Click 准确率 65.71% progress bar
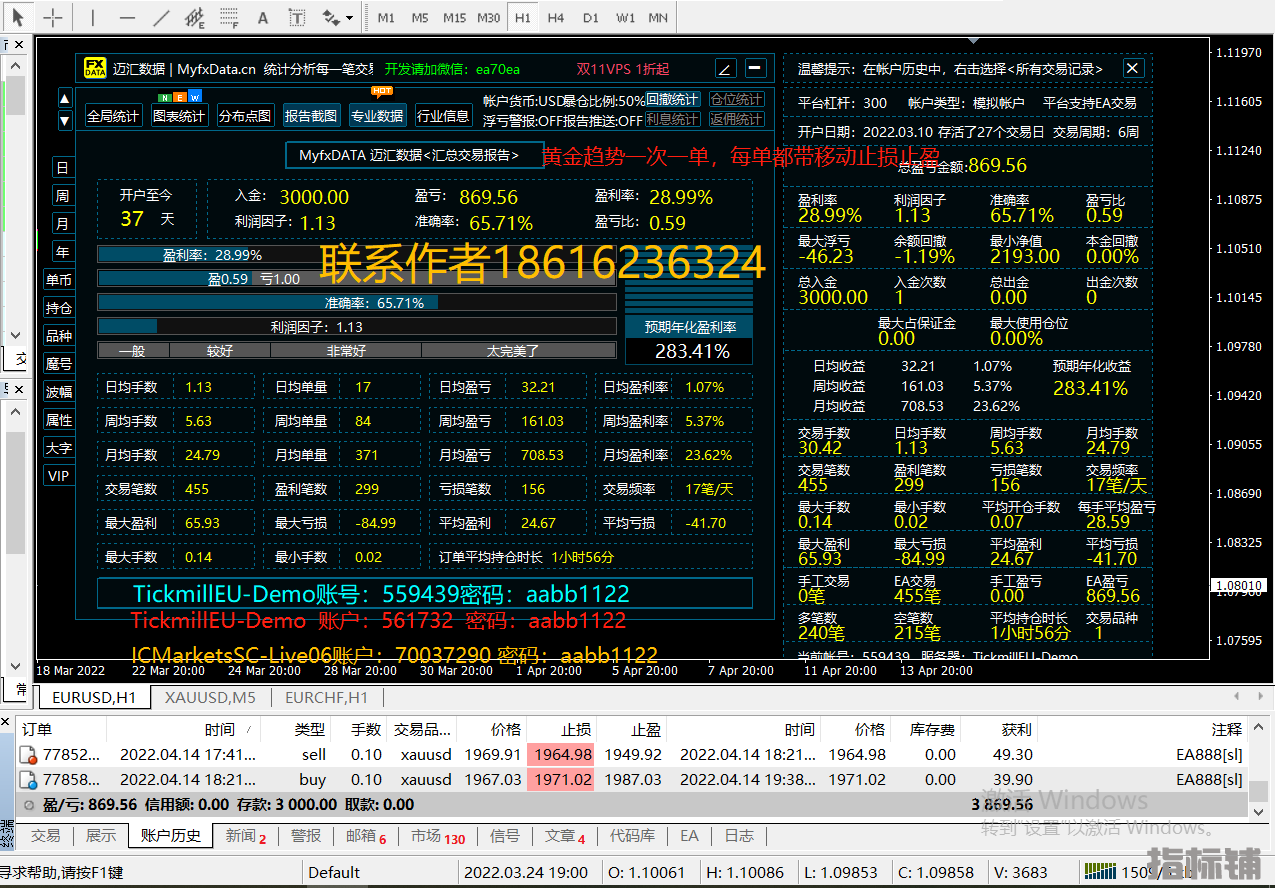This screenshot has width=1275, height=888. click(x=357, y=303)
